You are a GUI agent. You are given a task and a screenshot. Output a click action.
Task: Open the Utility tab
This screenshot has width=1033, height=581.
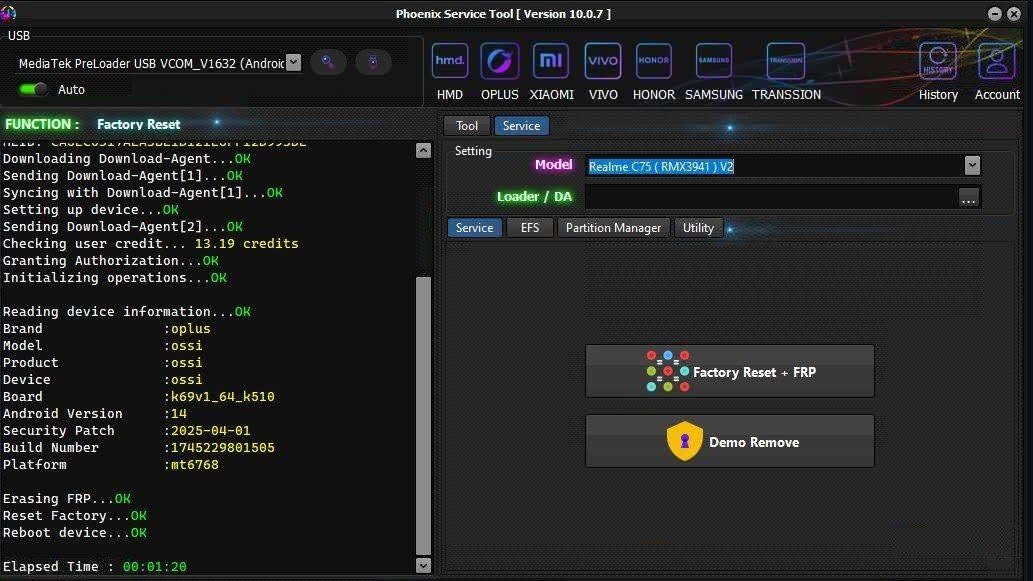tap(698, 228)
